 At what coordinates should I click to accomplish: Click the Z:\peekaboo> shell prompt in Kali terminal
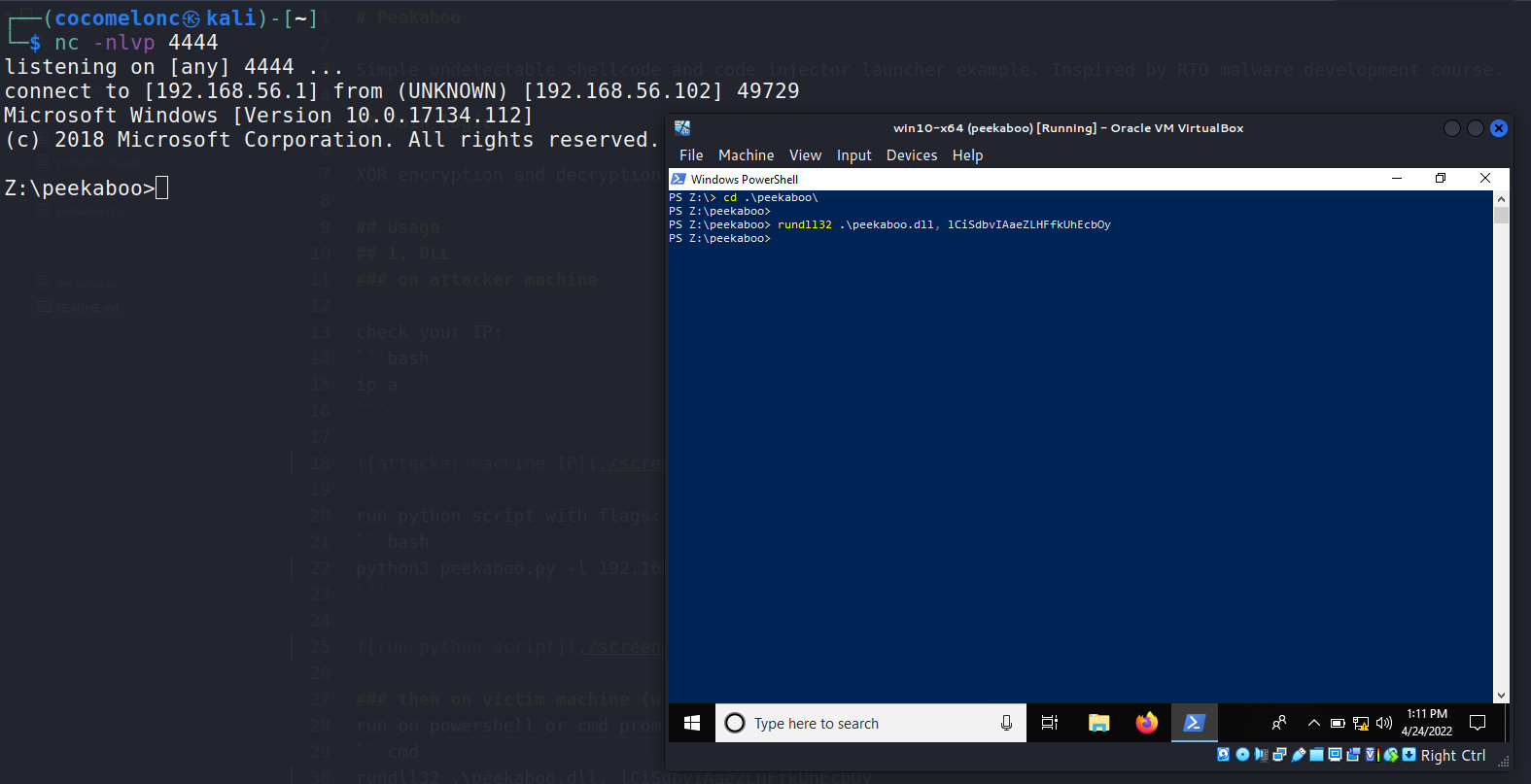point(80,188)
